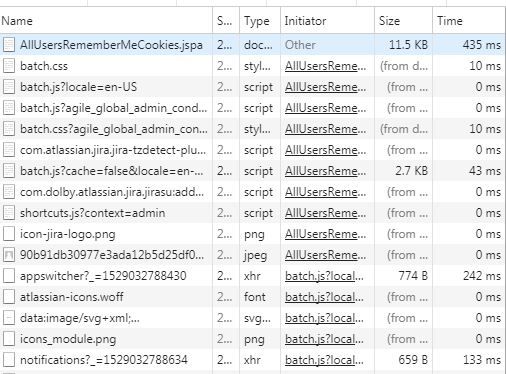Select the notifications?_=1529032788634 request
This screenshot has width=506, height=374.
click(x=253, y=360)
